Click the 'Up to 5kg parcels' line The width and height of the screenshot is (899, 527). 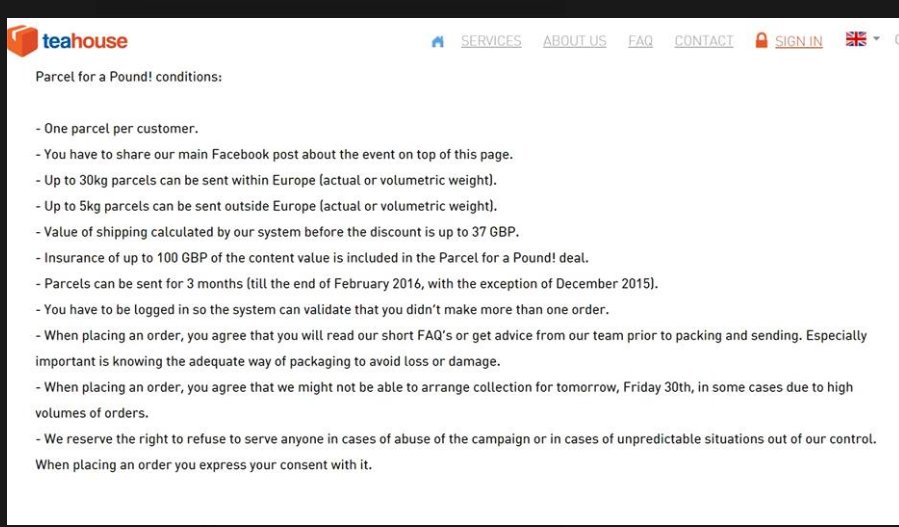(x=267, y=206)
